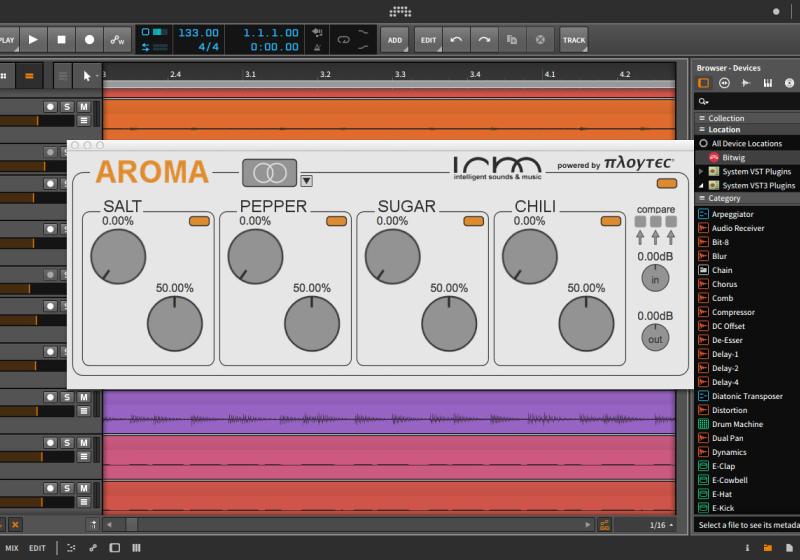This screenshot has height=560, width=800.
Task: Click the Record button in transport
Action: (89, 40)
